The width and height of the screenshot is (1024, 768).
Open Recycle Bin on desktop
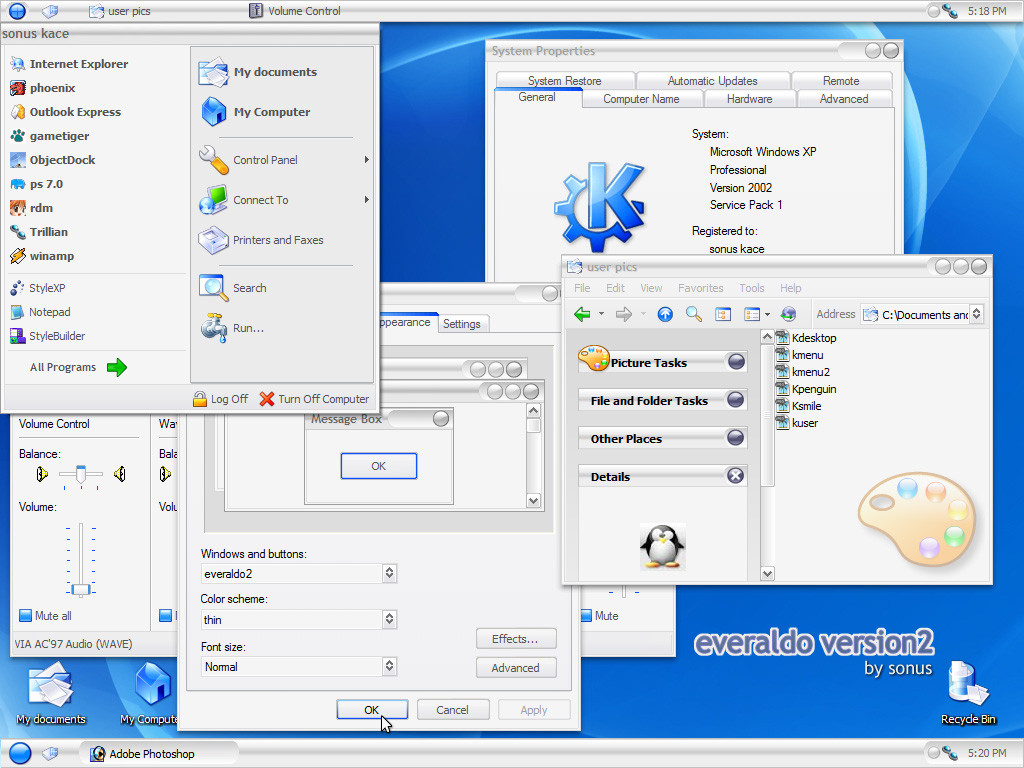point(968,694)
